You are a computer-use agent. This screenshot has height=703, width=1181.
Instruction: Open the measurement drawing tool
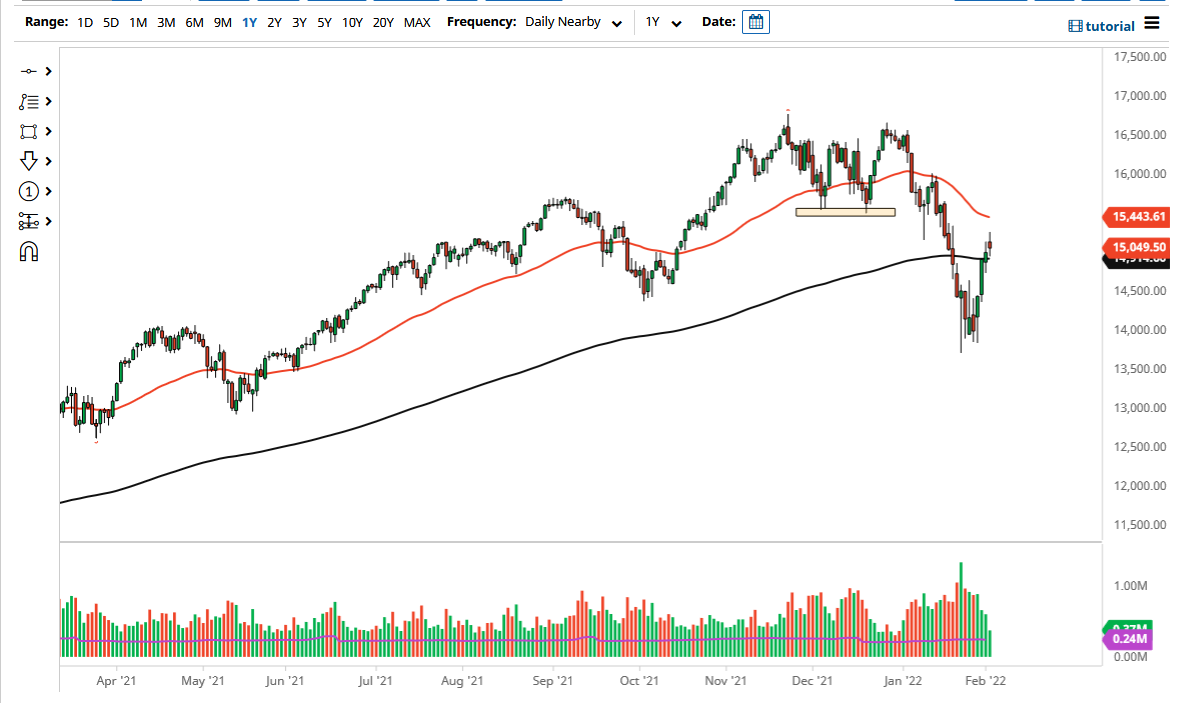tap(27, 221)
